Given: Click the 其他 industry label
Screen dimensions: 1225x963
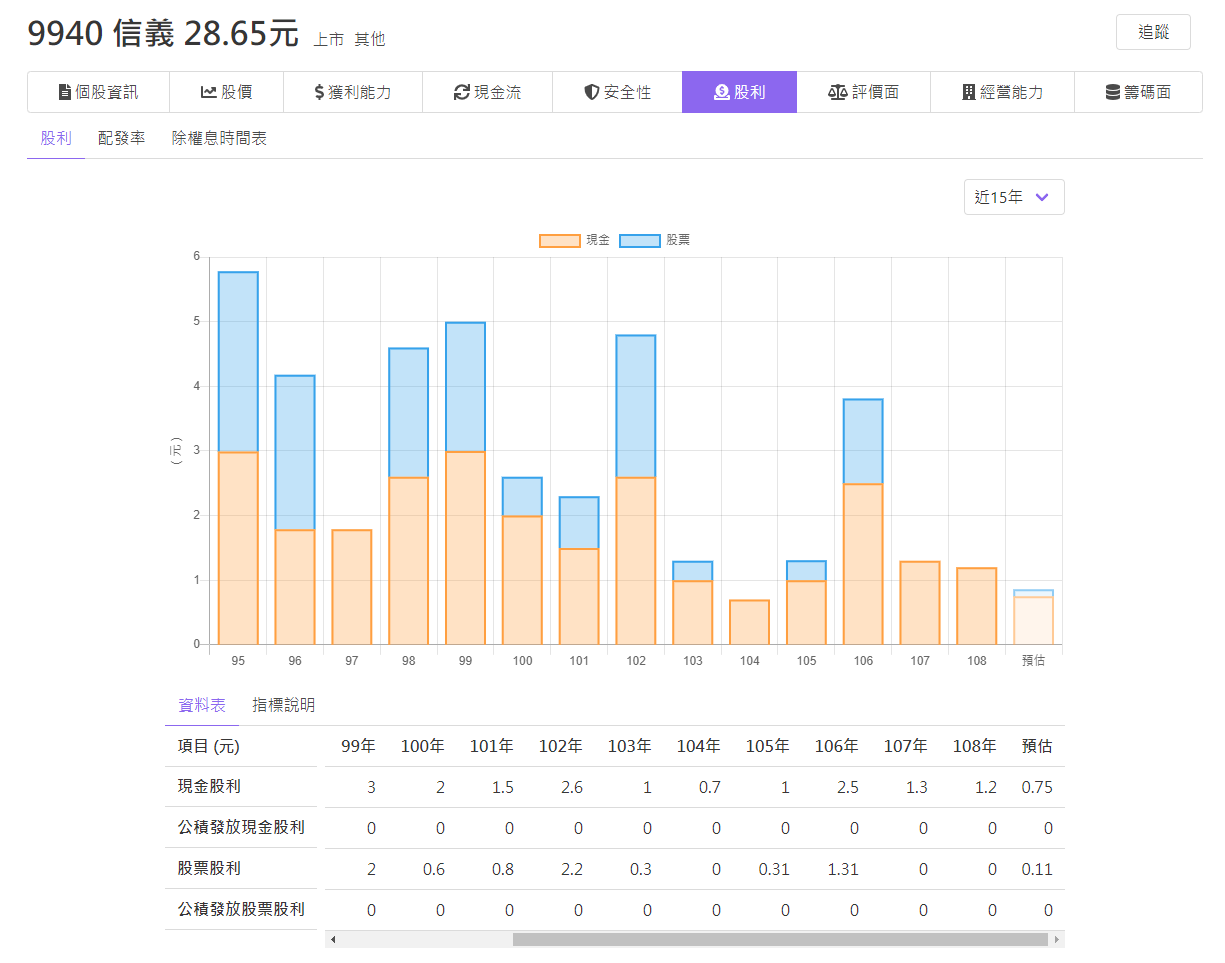Looking at the screenshot, I should click(370, 39).
